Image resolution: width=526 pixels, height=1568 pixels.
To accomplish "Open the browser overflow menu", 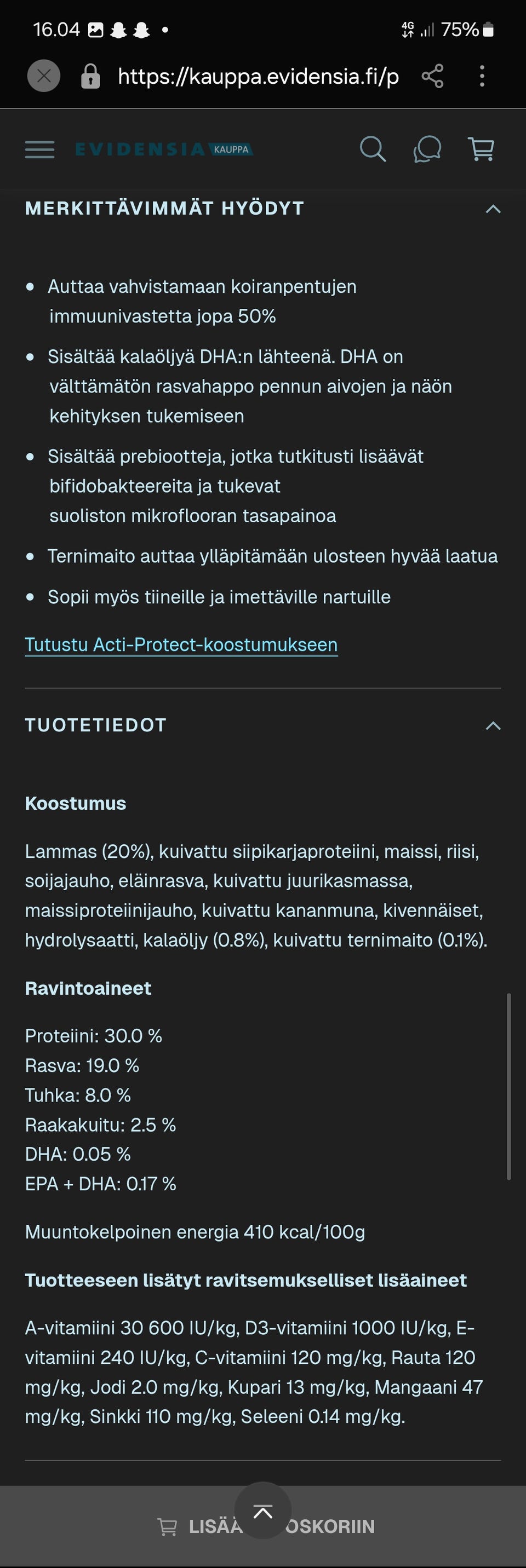I will 482,76.
